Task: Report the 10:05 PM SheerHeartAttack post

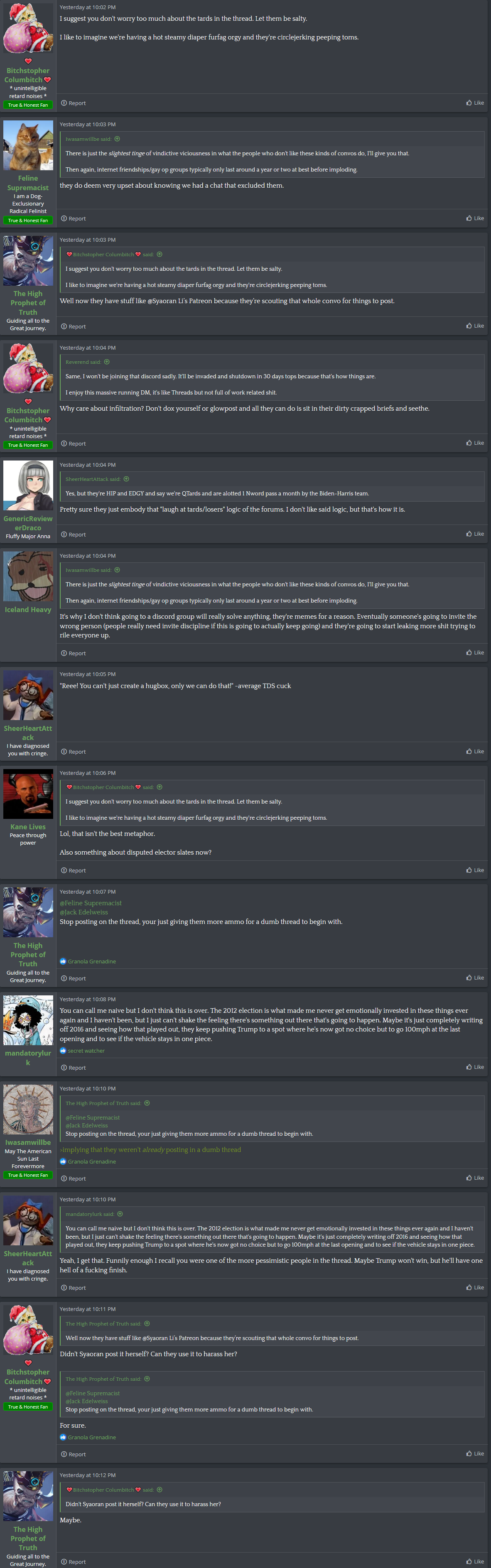Action: click(74, 752)
